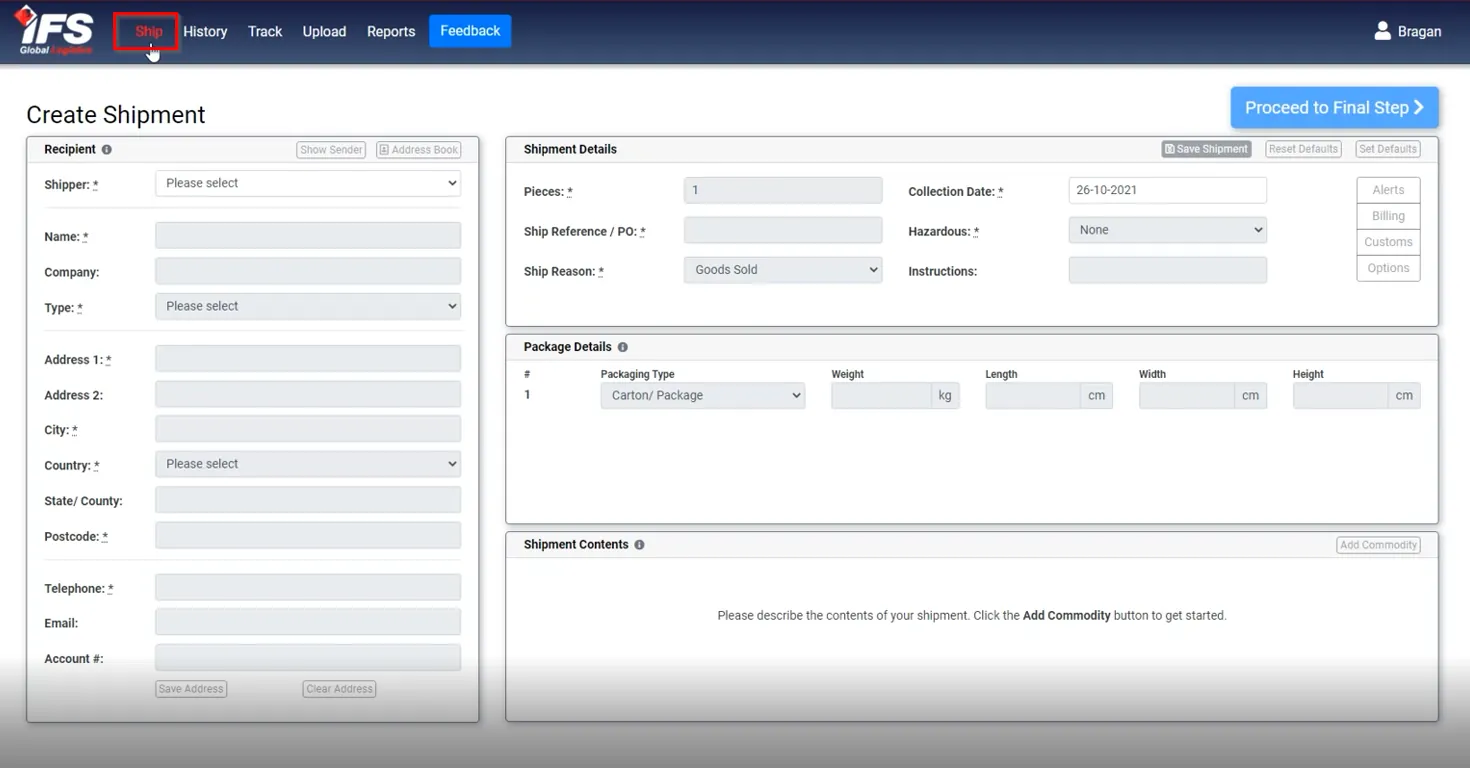The image size is (1470, 768).
Task: Open the Alerts side tab
Action: pyautogui.click(x=1388, y=190)
